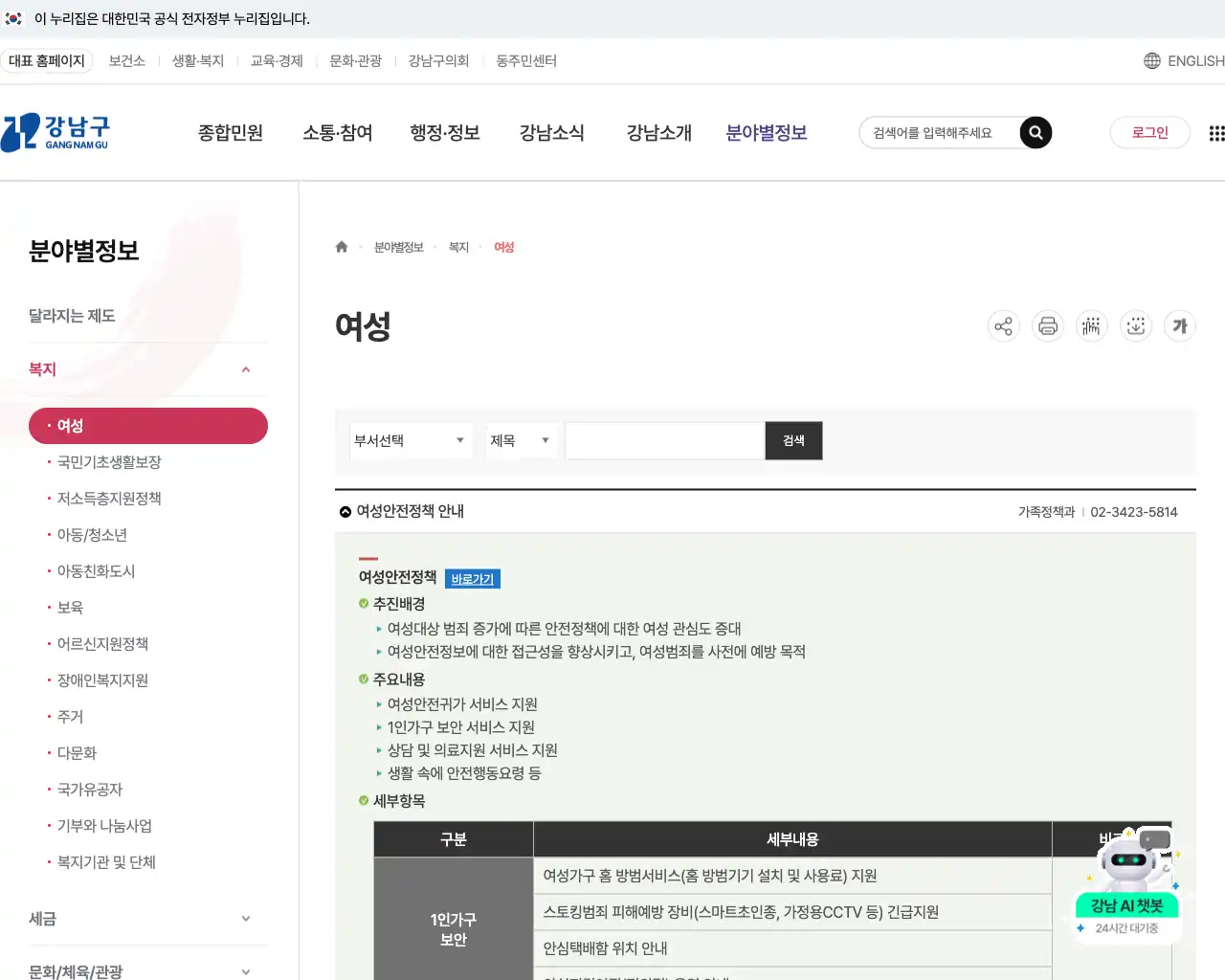Click the Gangnam-gu logo
1225x980 pixels.
[x=56, y=132]
